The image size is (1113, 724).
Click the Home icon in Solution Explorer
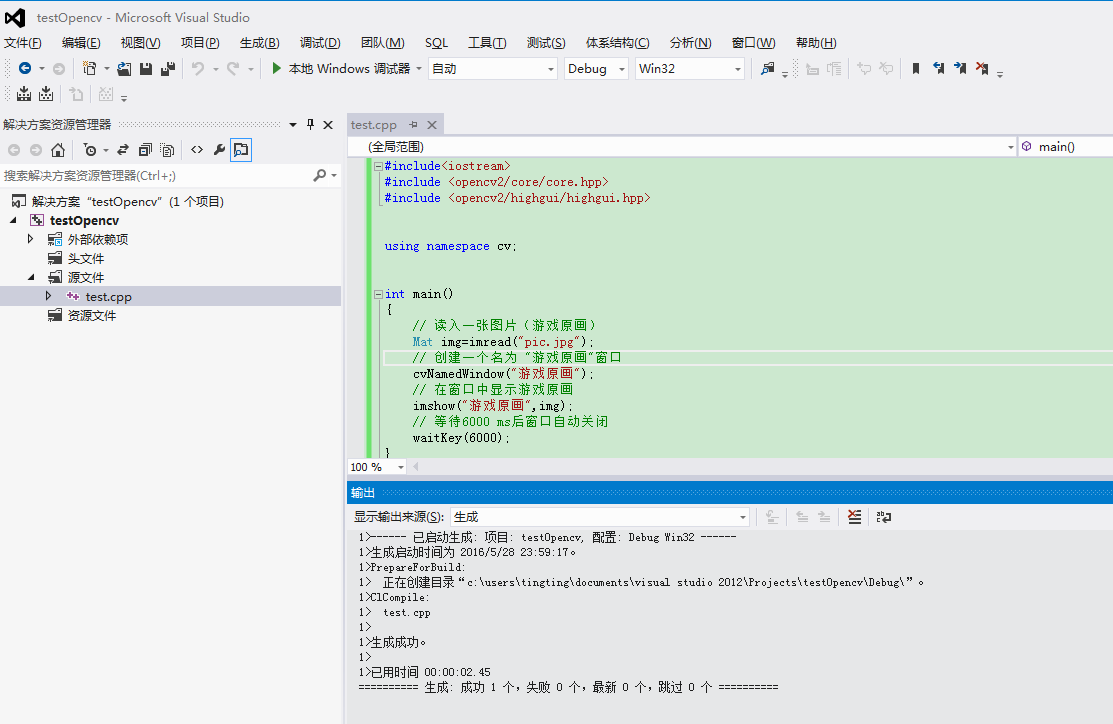[58, 150]
